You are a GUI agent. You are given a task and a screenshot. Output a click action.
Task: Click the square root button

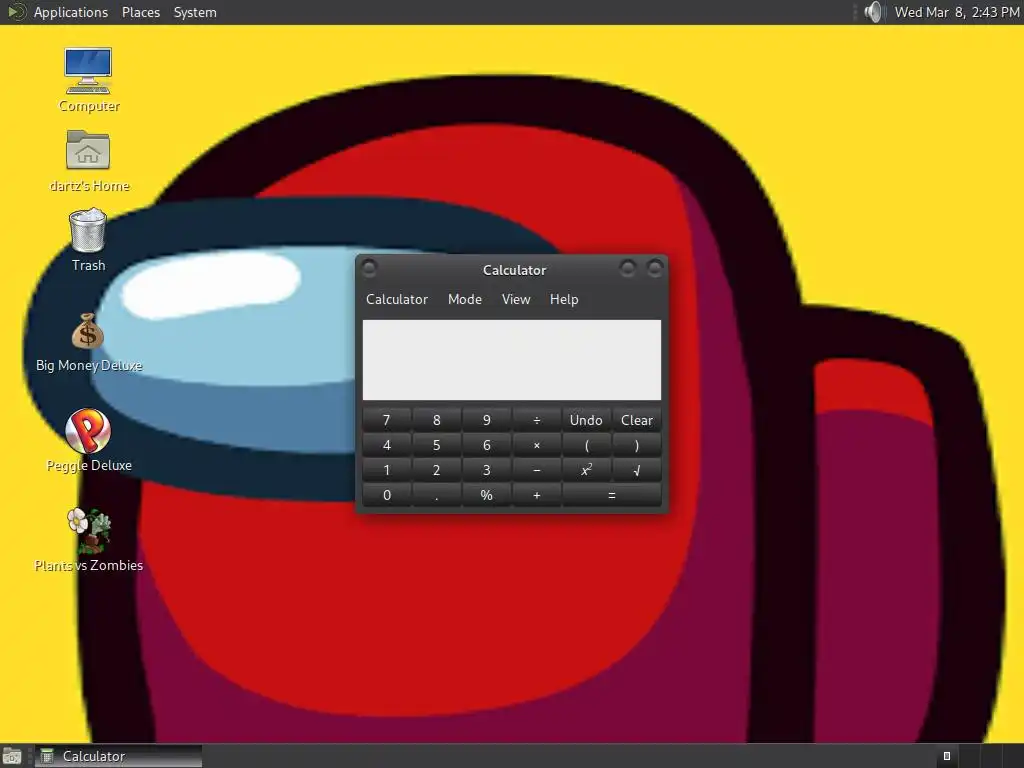pos(637,470)
